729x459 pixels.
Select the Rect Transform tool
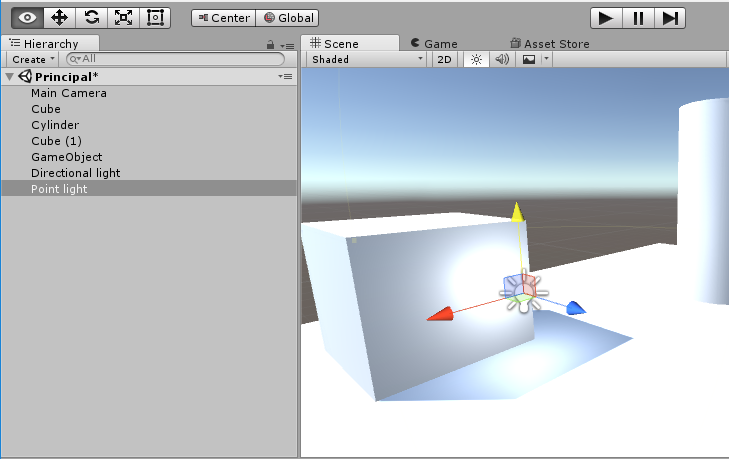click(155, 18)
